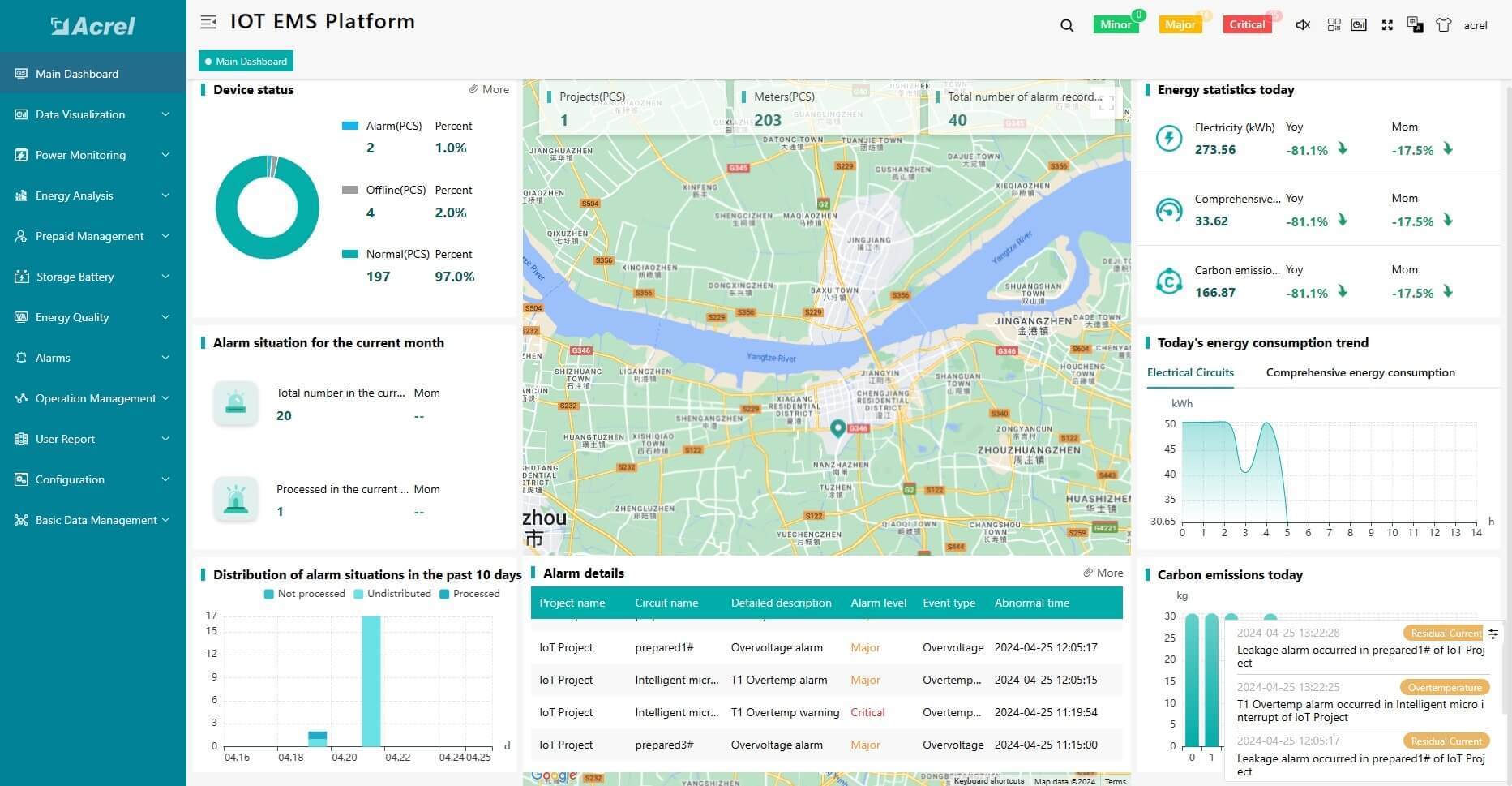The height and width of the screenshot is (786, 1512).
Task: Click the total alarms siren icon
Action: (236, 403)
